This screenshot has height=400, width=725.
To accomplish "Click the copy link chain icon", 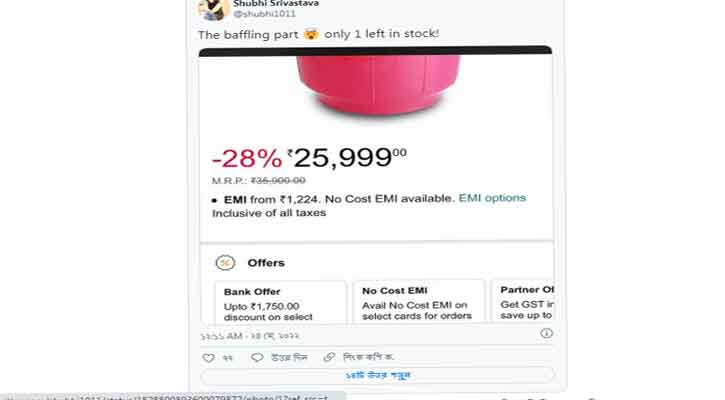I will 329,357.
